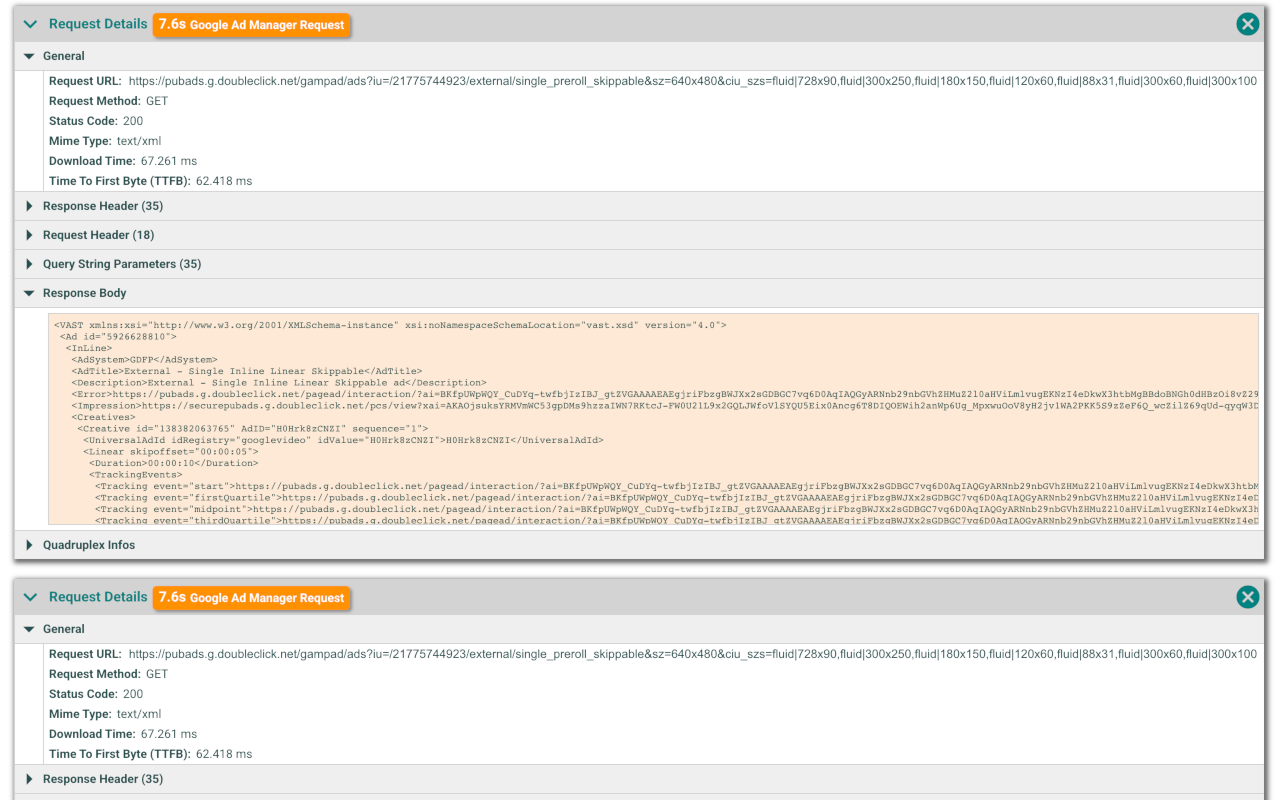
Task: Click Request Method GET in second panel
Action: (108, 674)
